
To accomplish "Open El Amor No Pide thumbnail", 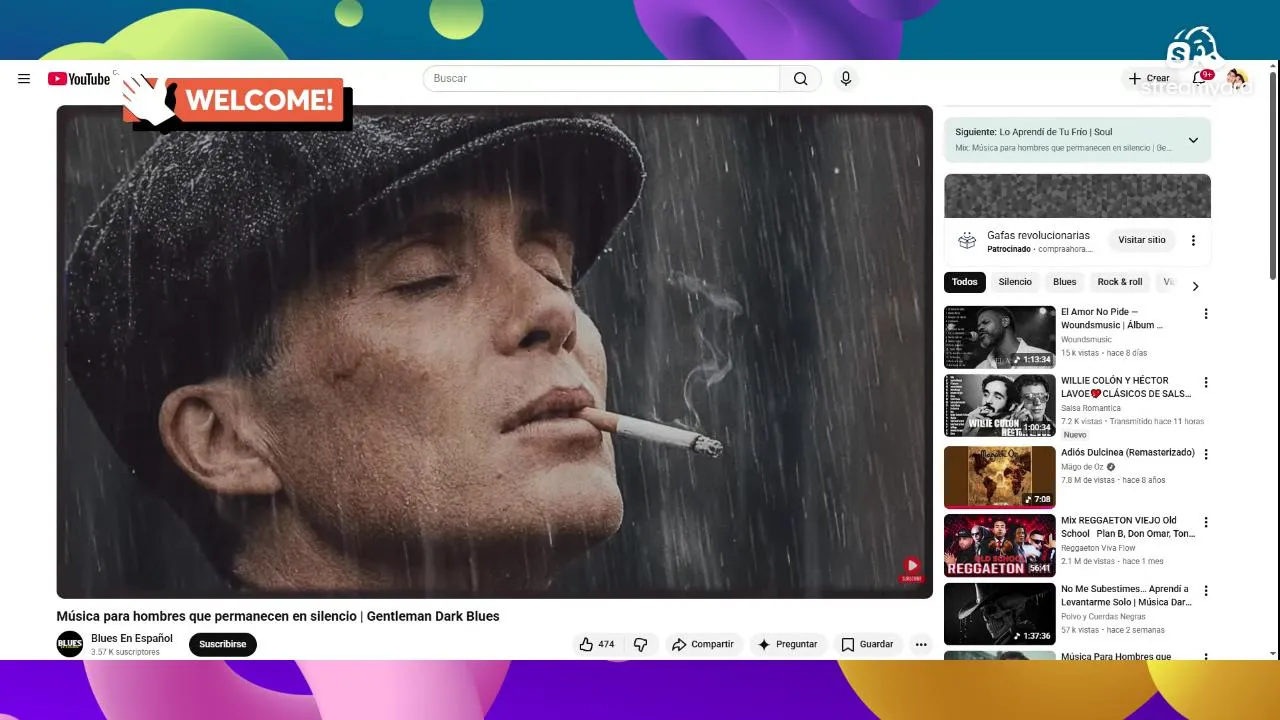I will (x=1000, y=337).
